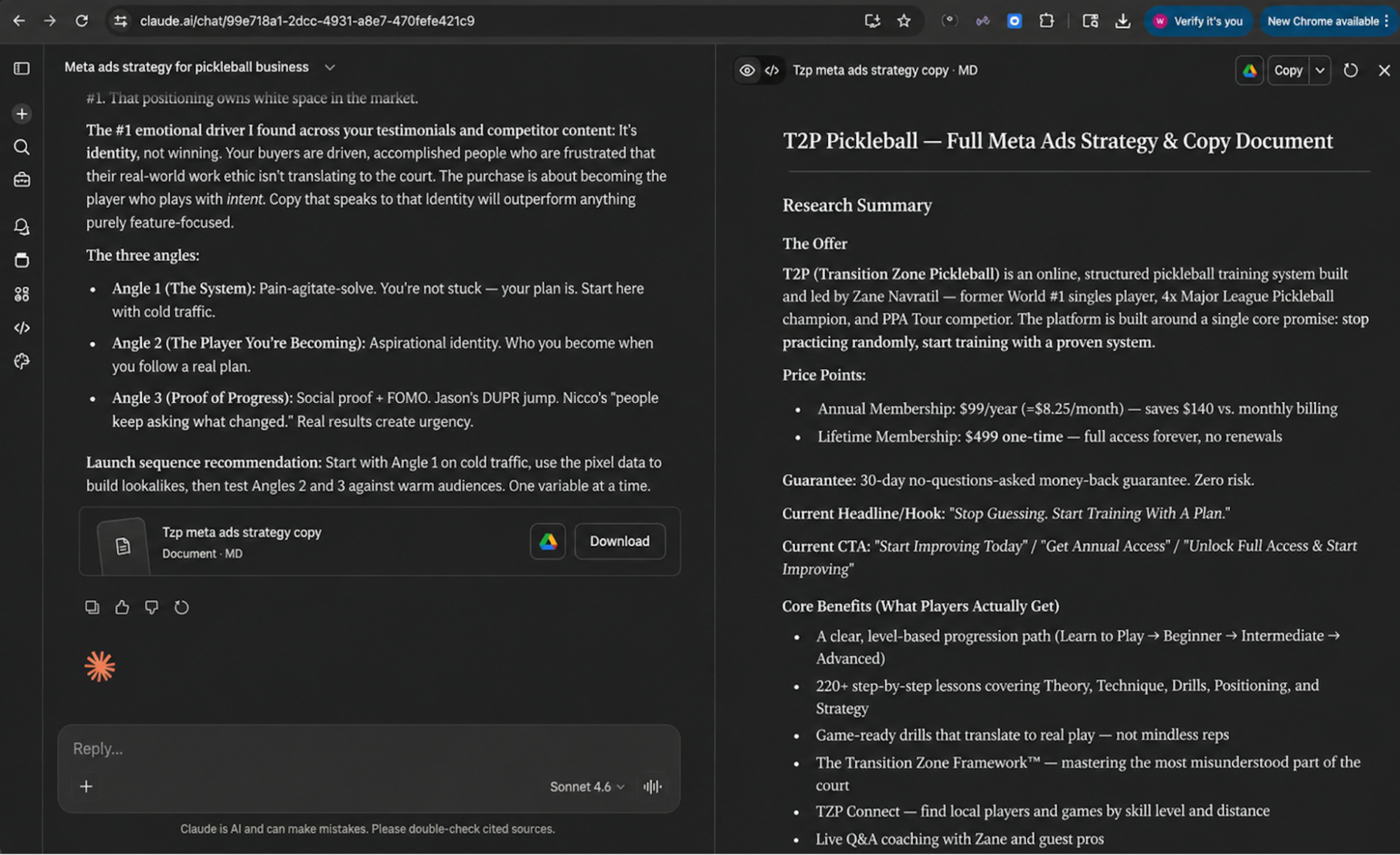1400x855 pixels.
Task: Give thumbs up to response
Action: tap(122, 607)
